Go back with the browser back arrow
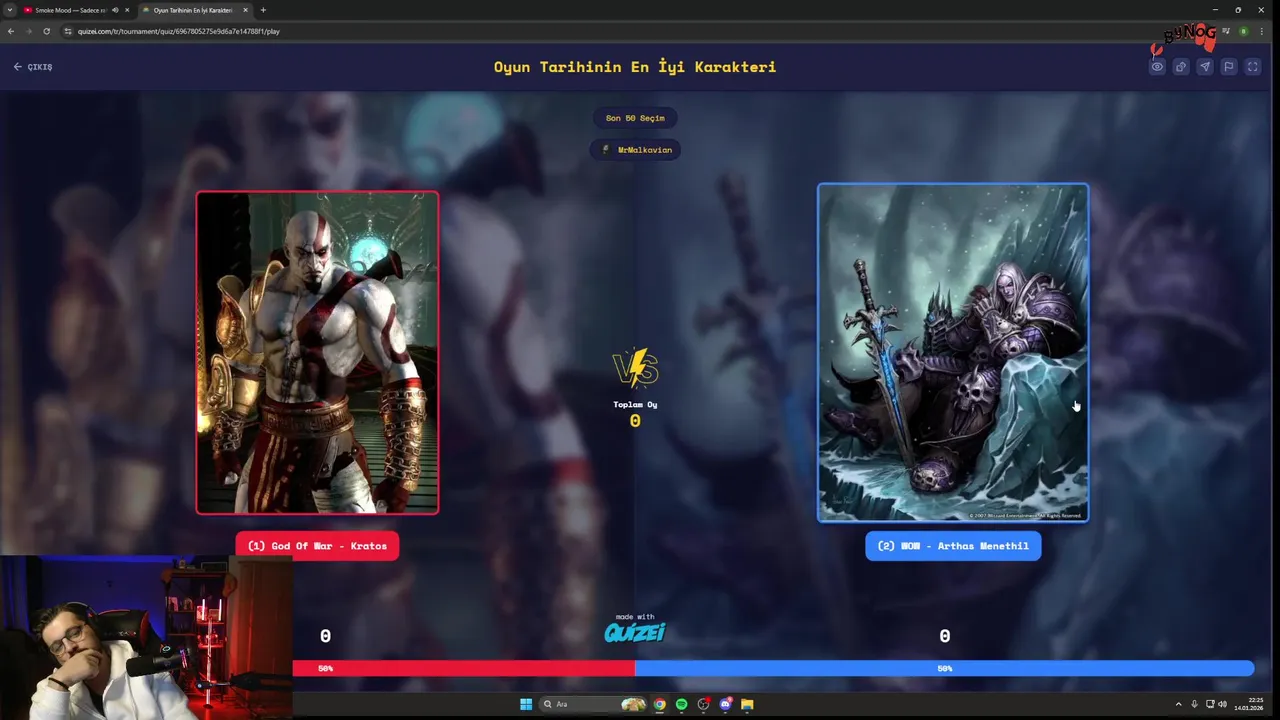 (11, 31)
